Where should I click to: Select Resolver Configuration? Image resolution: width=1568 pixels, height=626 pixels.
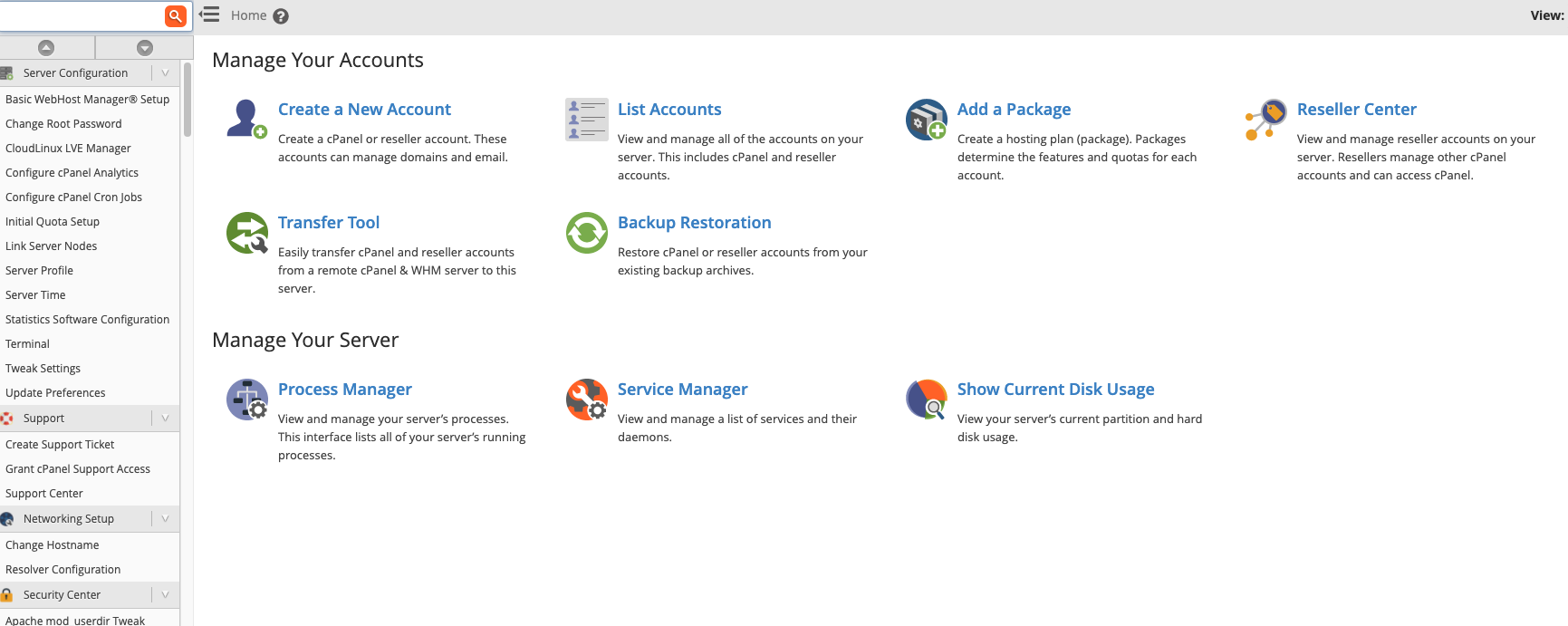click(63, 570)
